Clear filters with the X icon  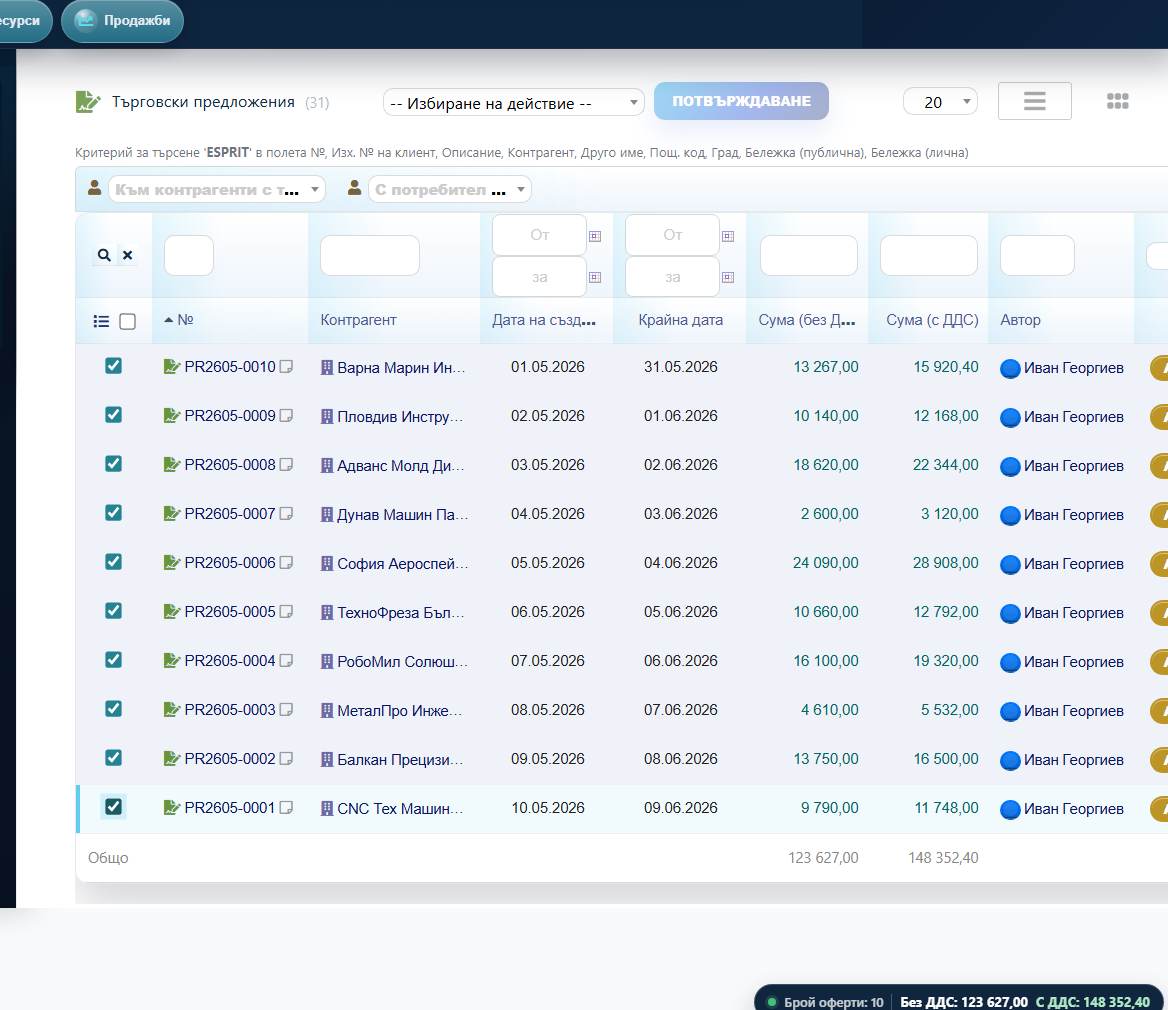point(128,255)
